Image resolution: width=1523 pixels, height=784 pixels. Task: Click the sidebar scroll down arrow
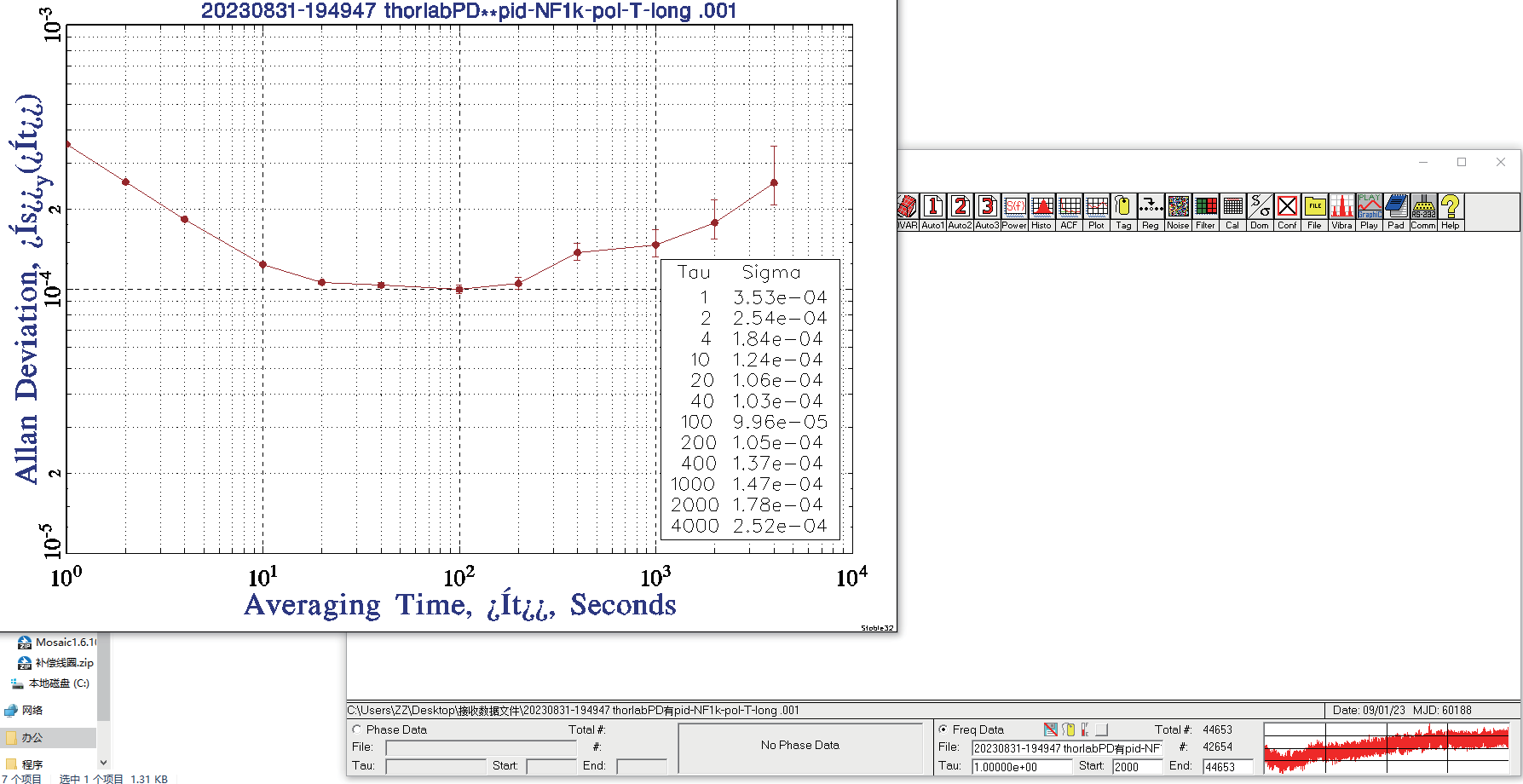coord(103,763)
